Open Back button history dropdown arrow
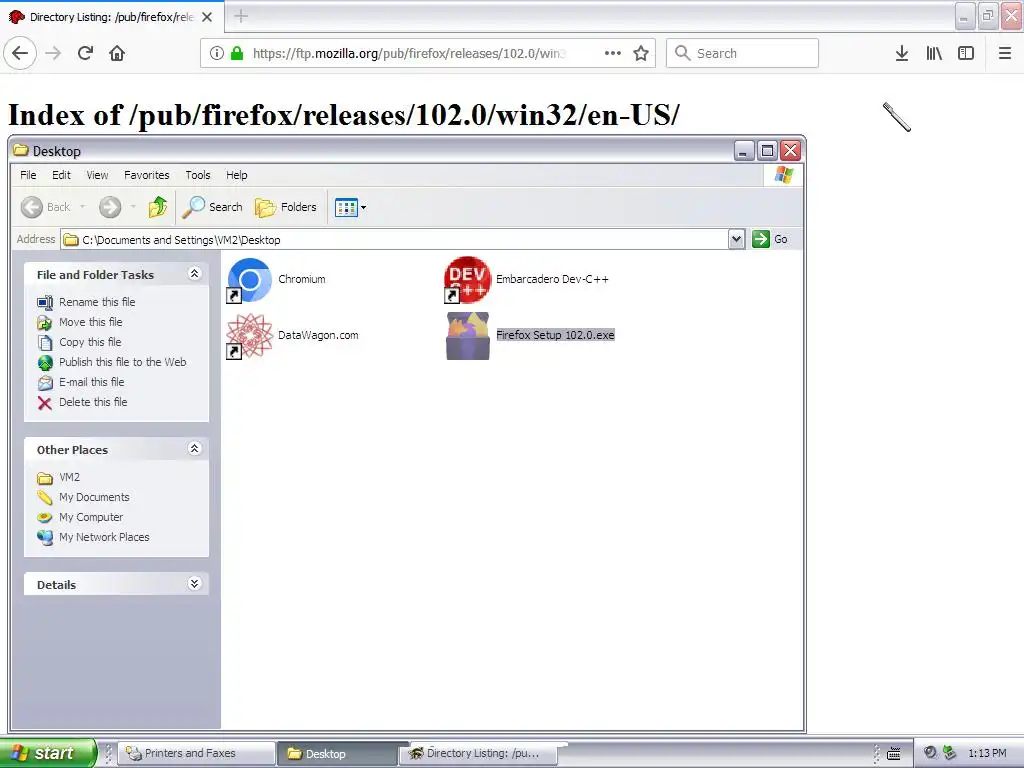 (82, 207)
